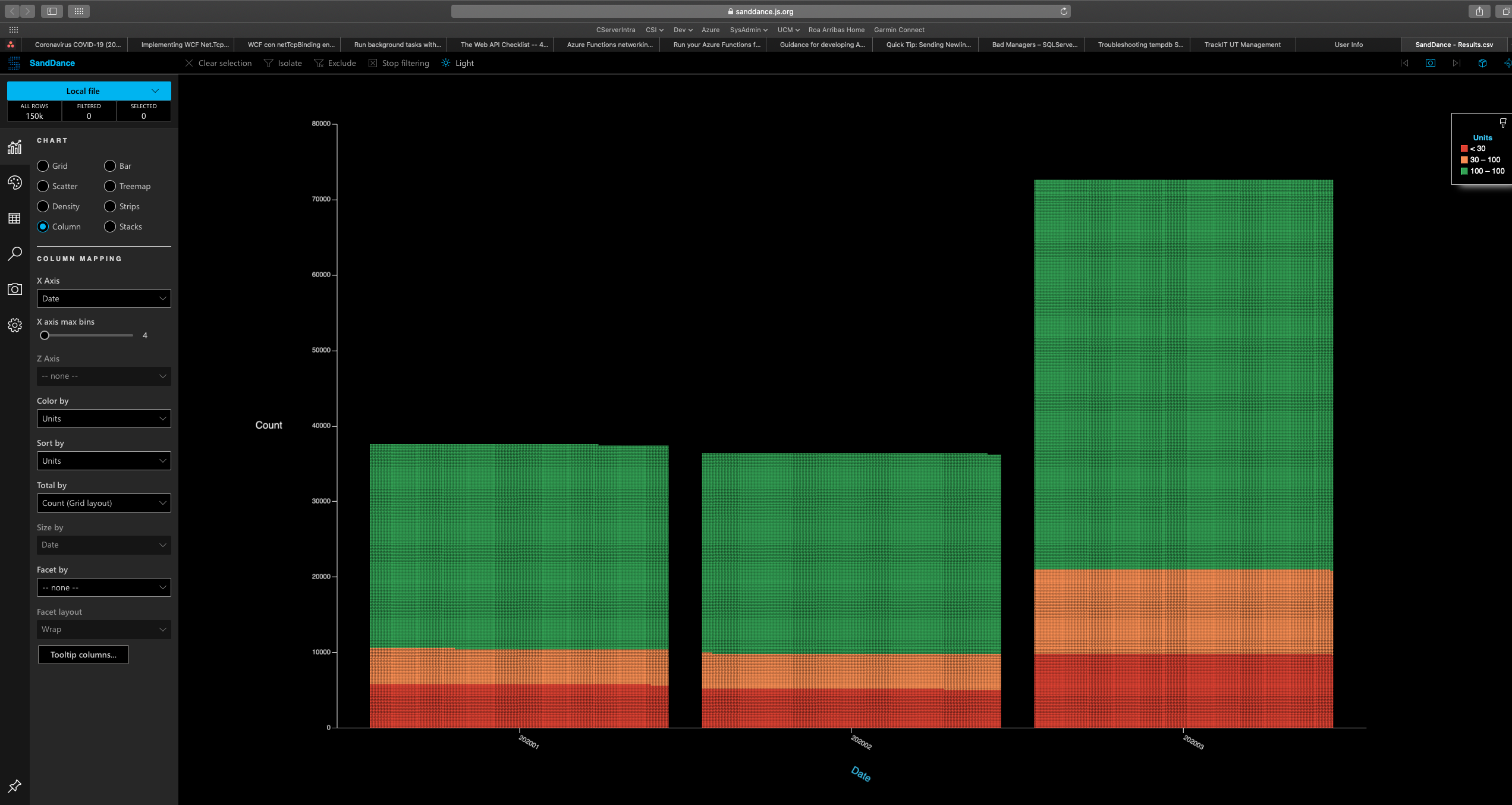Expand the Color by Units dropdown

pos(103,419)
